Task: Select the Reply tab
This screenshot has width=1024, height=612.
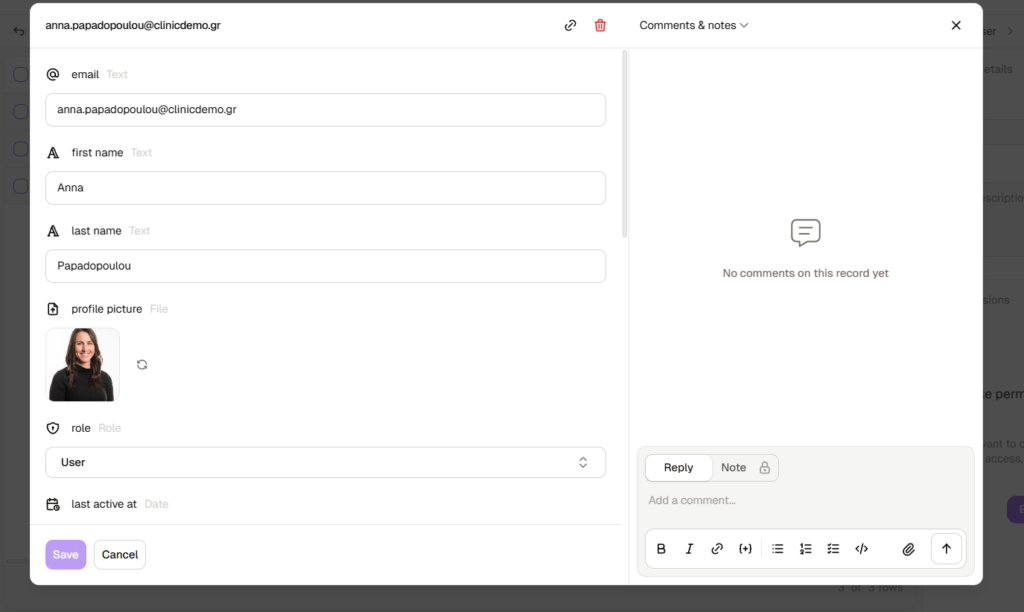Action: [x=678, y=468]
